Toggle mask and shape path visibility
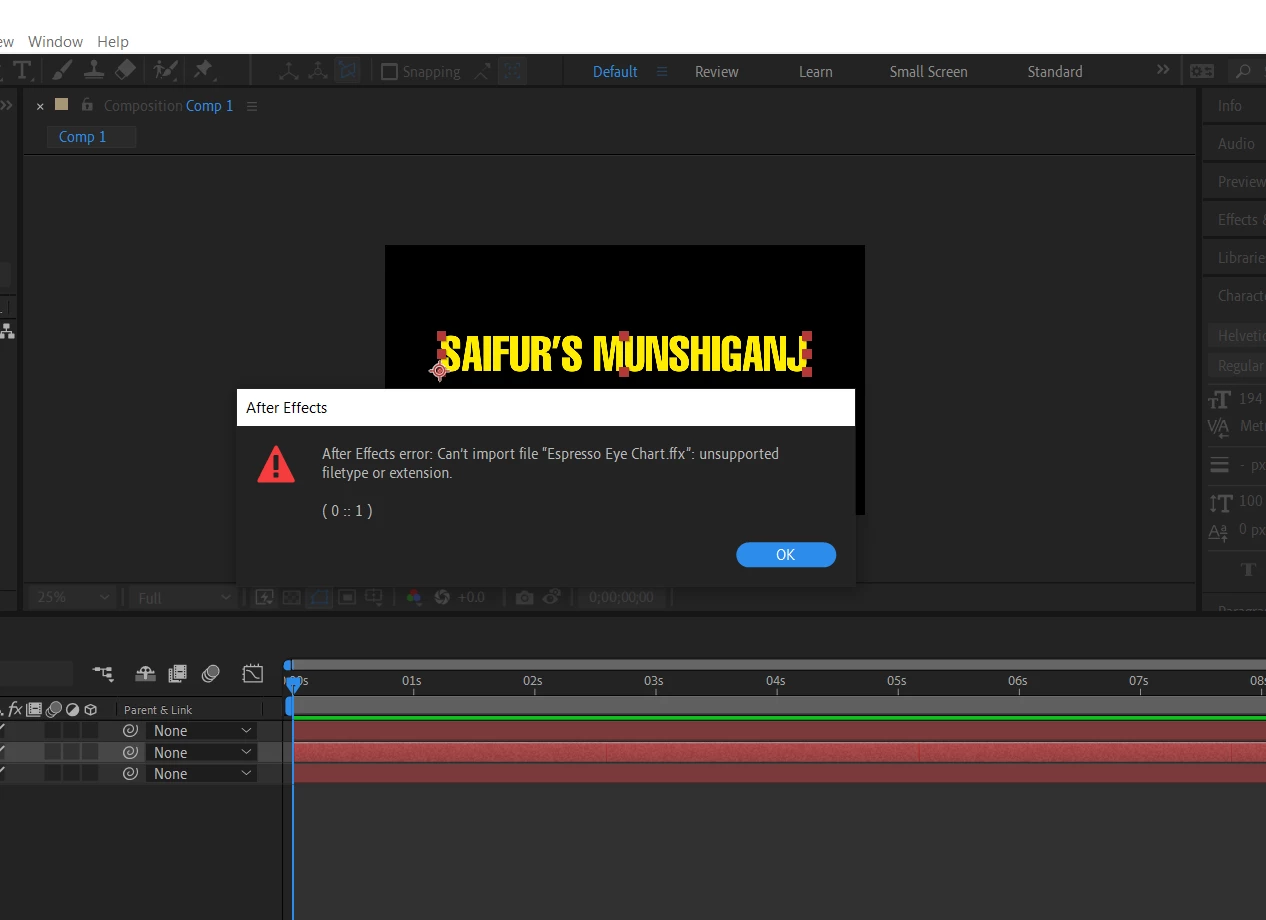Screen dimensions: 1266x920 pyautogui.click(x=319, y=597)
